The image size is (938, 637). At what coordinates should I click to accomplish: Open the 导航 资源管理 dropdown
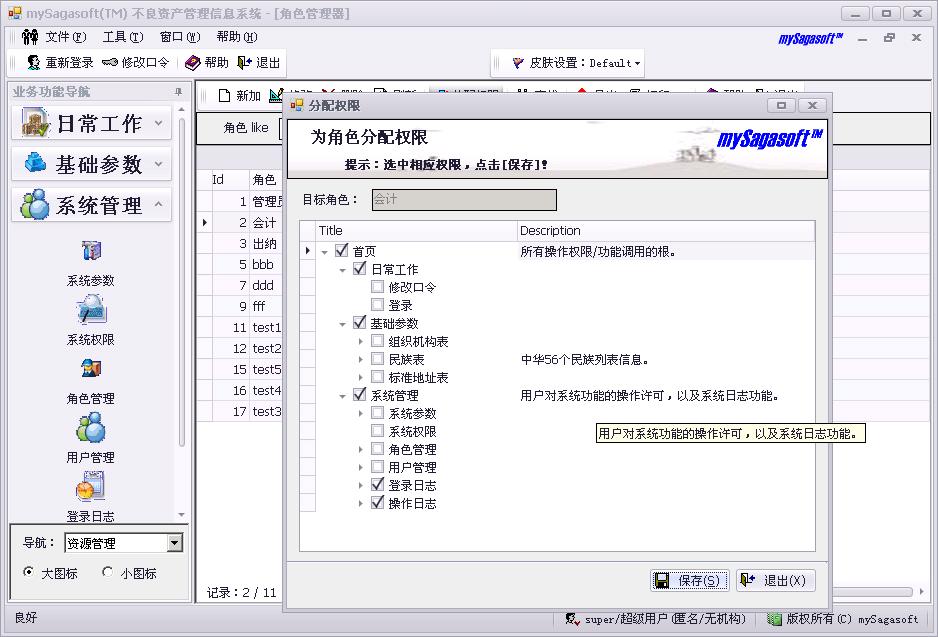tap(174, 542)
